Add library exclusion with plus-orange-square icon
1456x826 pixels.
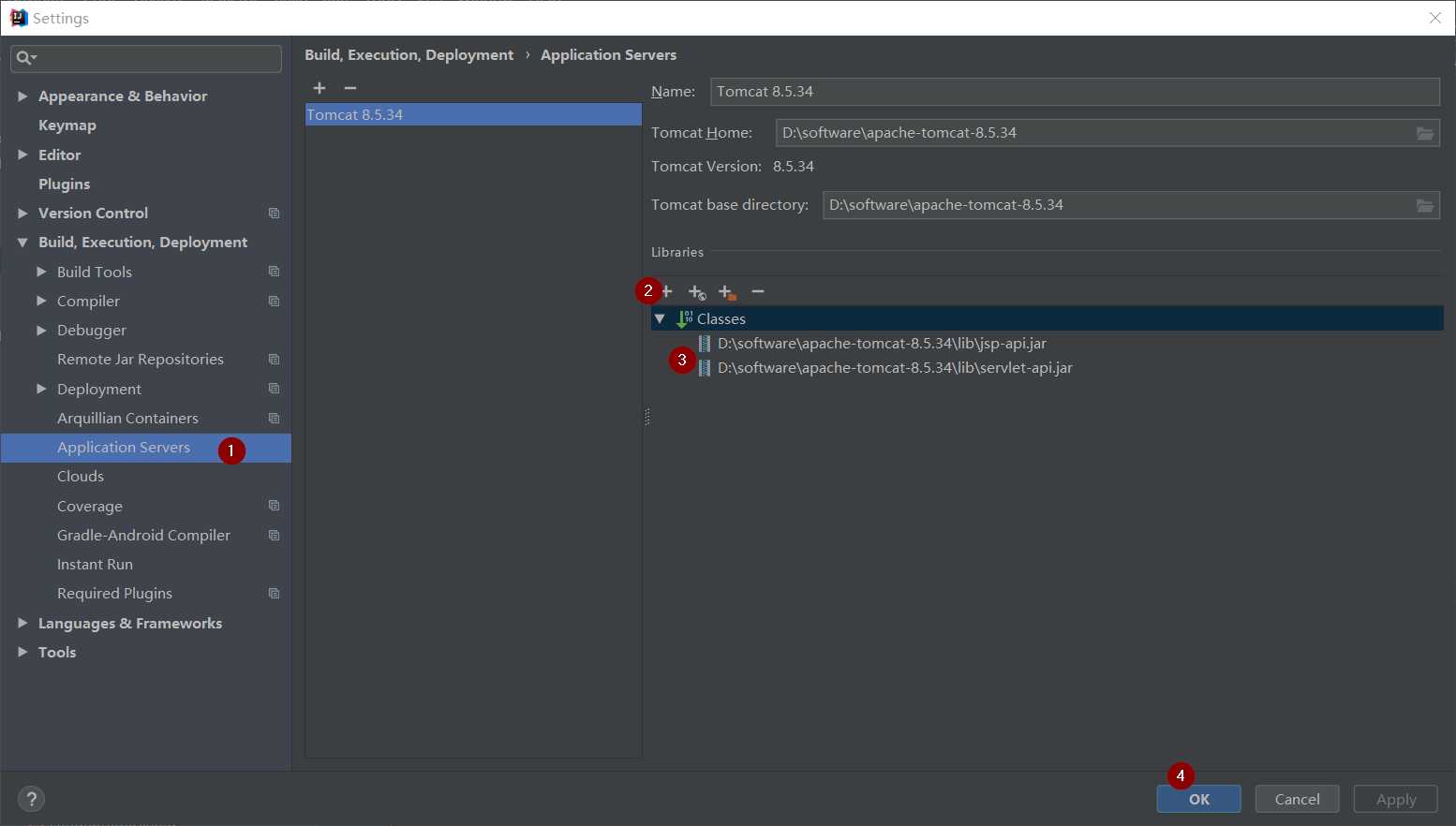(727, 292)
